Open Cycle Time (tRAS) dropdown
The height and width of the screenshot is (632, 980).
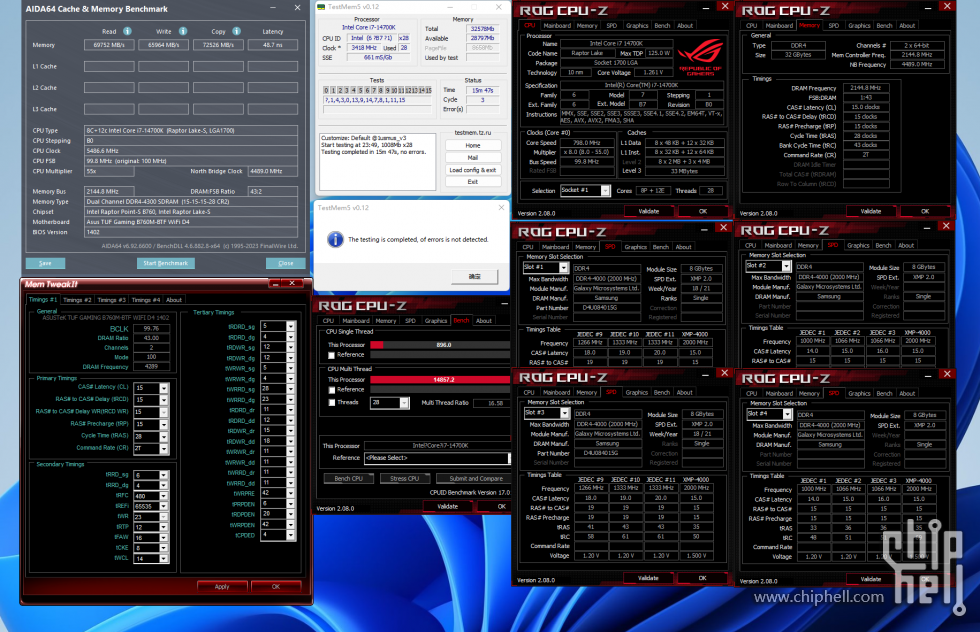pos(164,436)
